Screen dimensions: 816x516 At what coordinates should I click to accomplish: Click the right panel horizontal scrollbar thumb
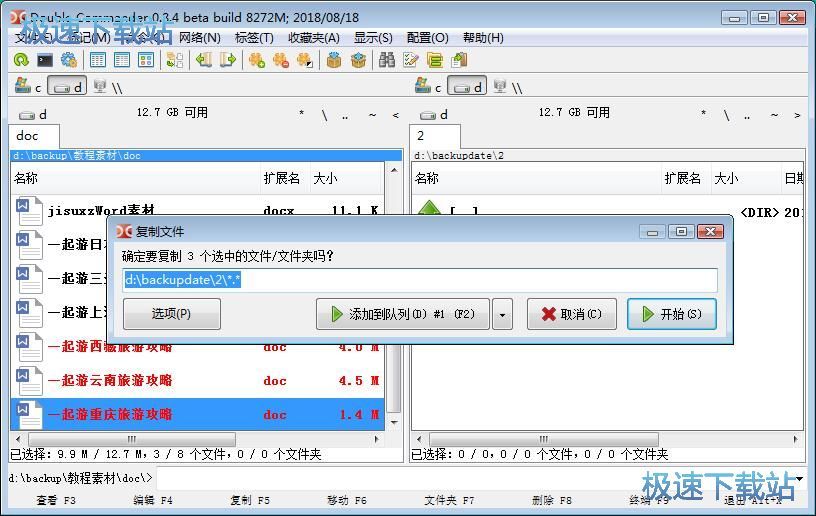(x=543, y=439)
